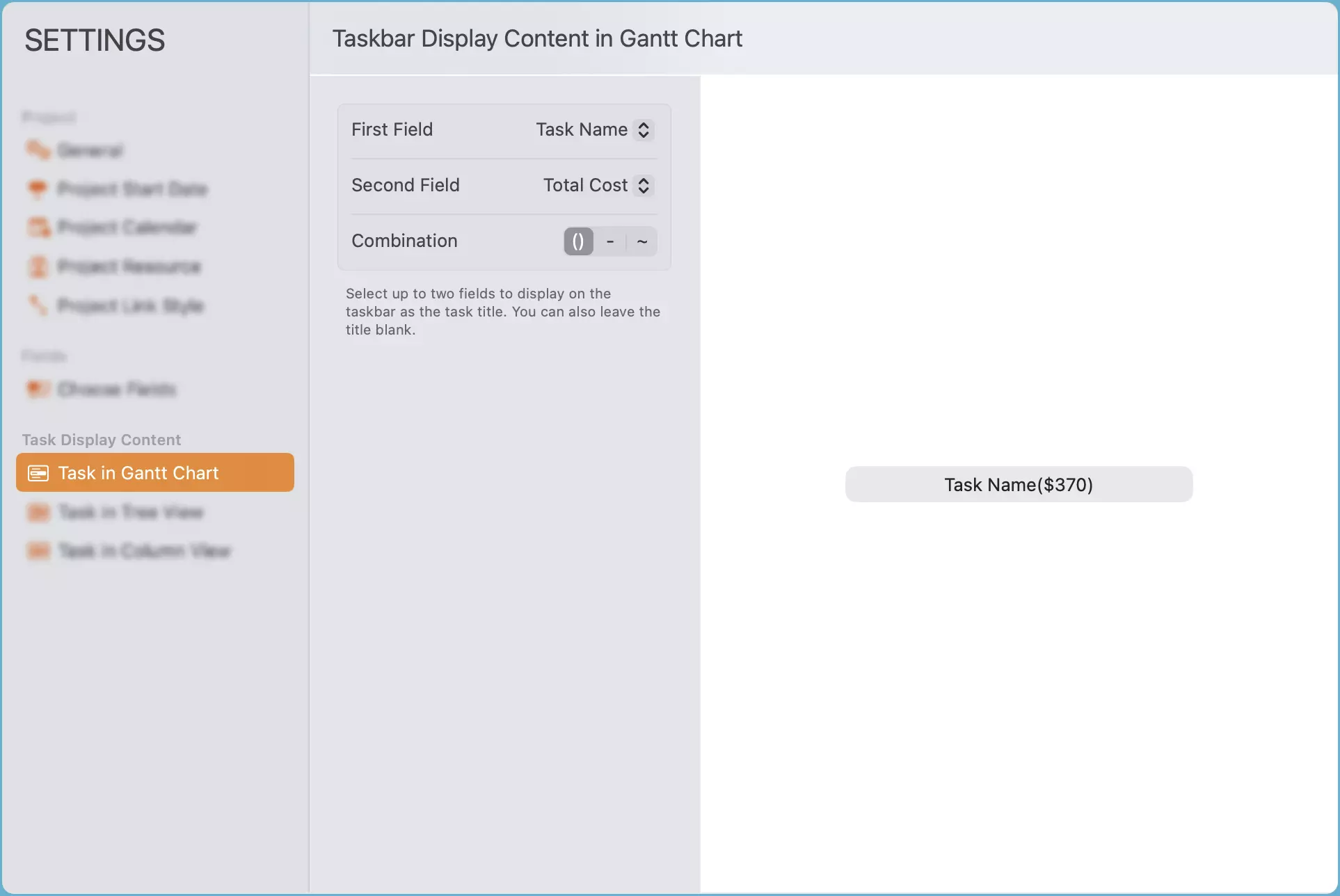The image size is (1340, 896).
Task: Enable tilde combination separator
Action: [x=642, y=241]
